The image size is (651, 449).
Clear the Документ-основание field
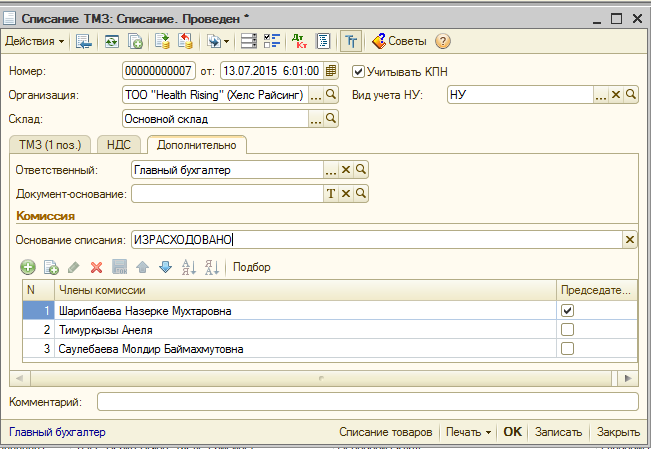point(345,194)
